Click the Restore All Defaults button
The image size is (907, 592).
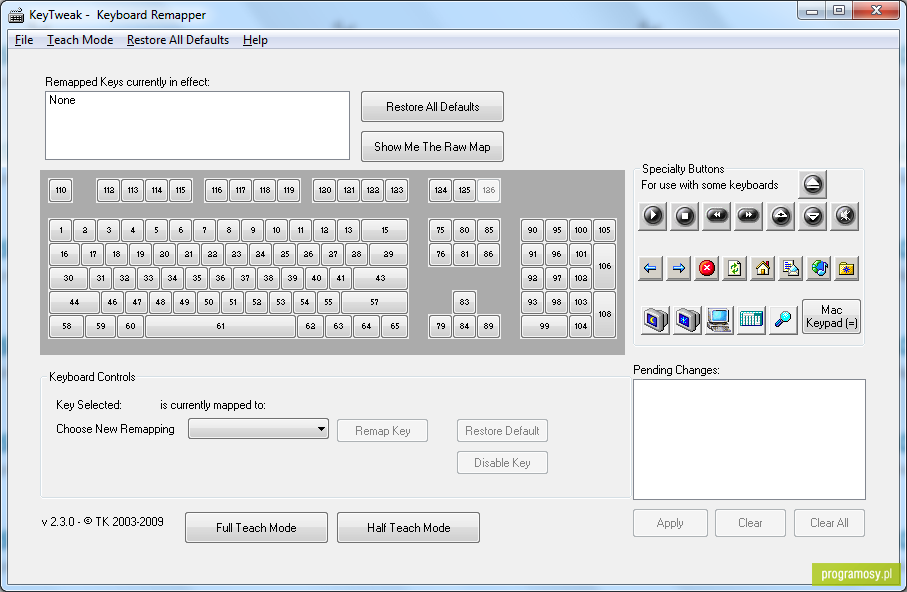coord(432,107)
